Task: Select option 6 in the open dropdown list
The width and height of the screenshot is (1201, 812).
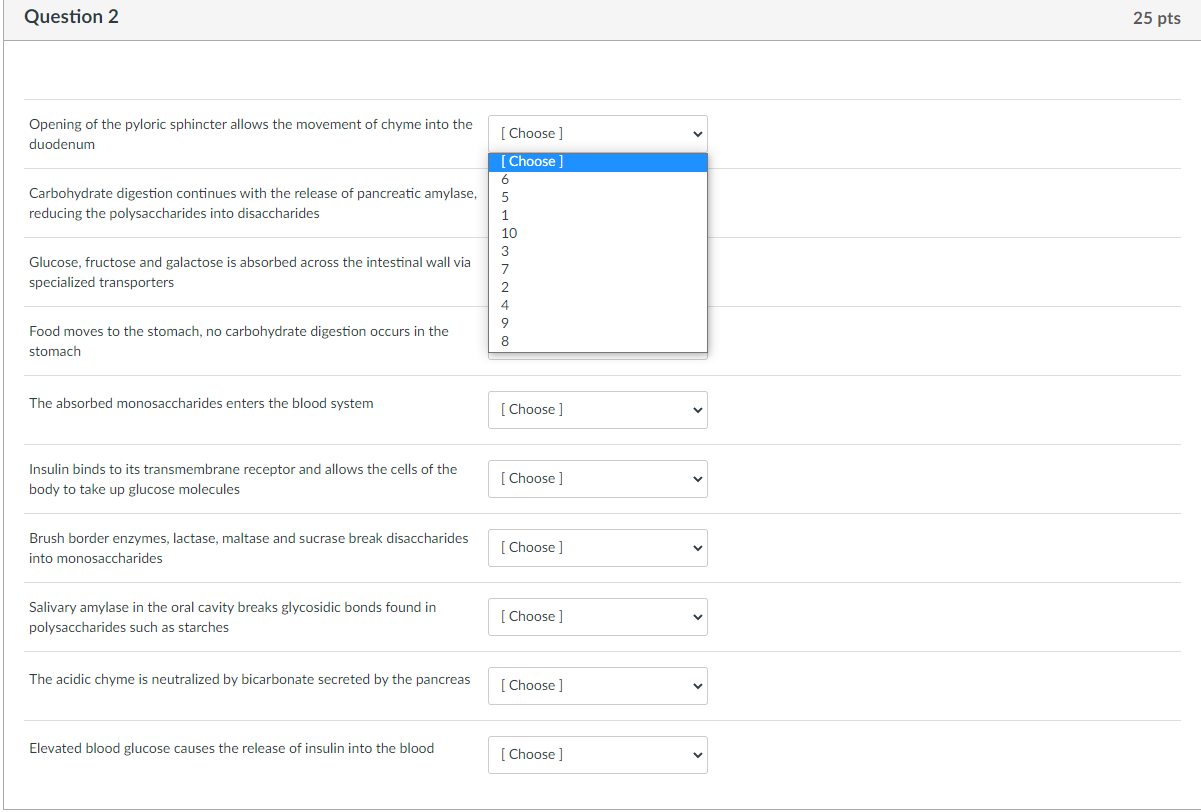Action: click(x=597, y=179)
